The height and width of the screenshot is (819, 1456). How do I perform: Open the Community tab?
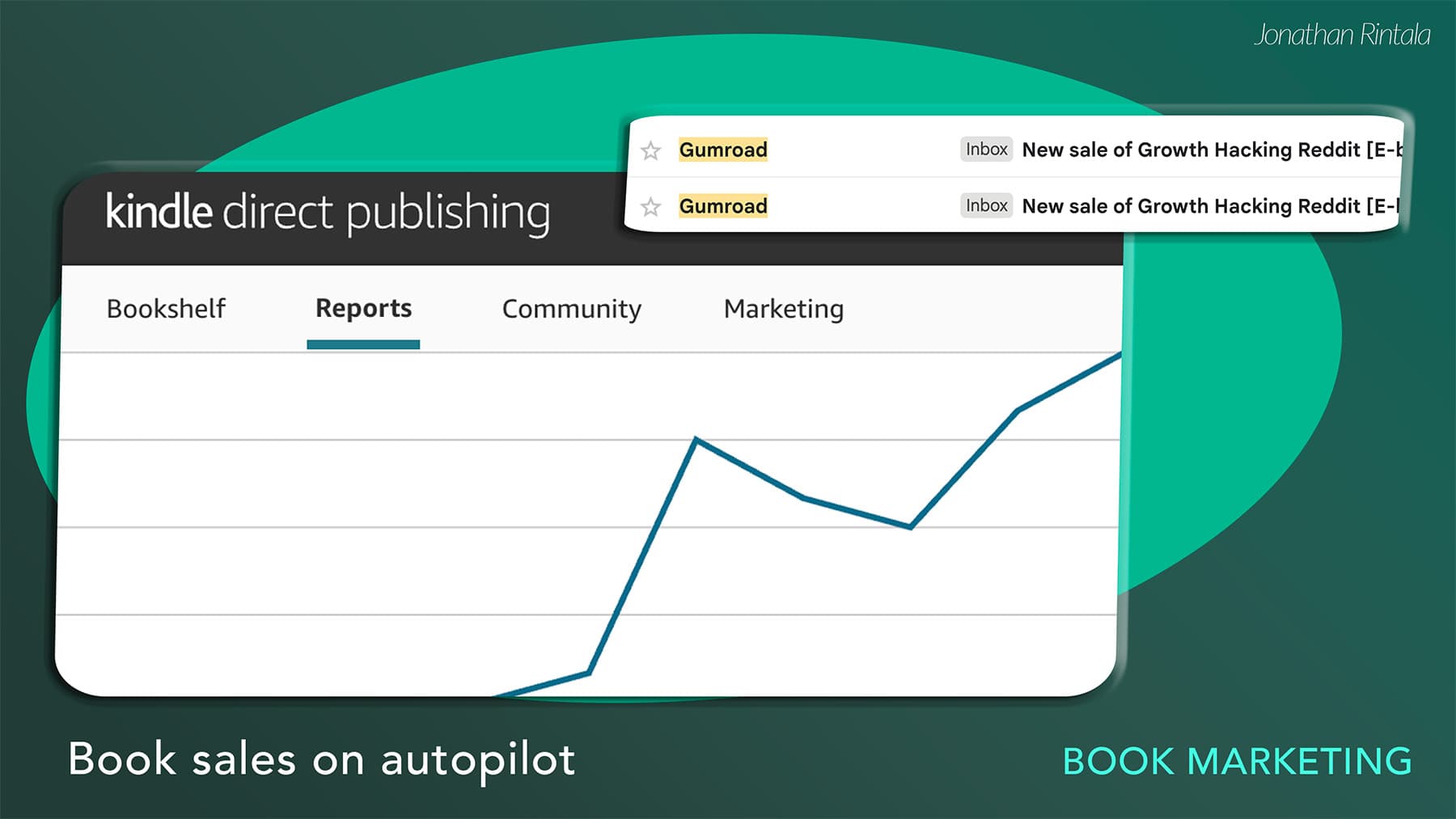[x=571, y=309]
